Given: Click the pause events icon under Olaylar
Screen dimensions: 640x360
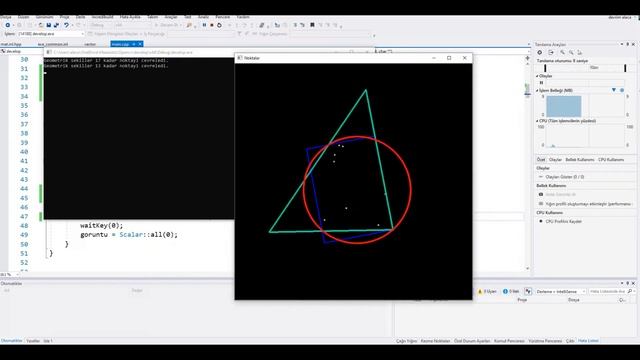Looking at the screenshot, I should [542, 83].
